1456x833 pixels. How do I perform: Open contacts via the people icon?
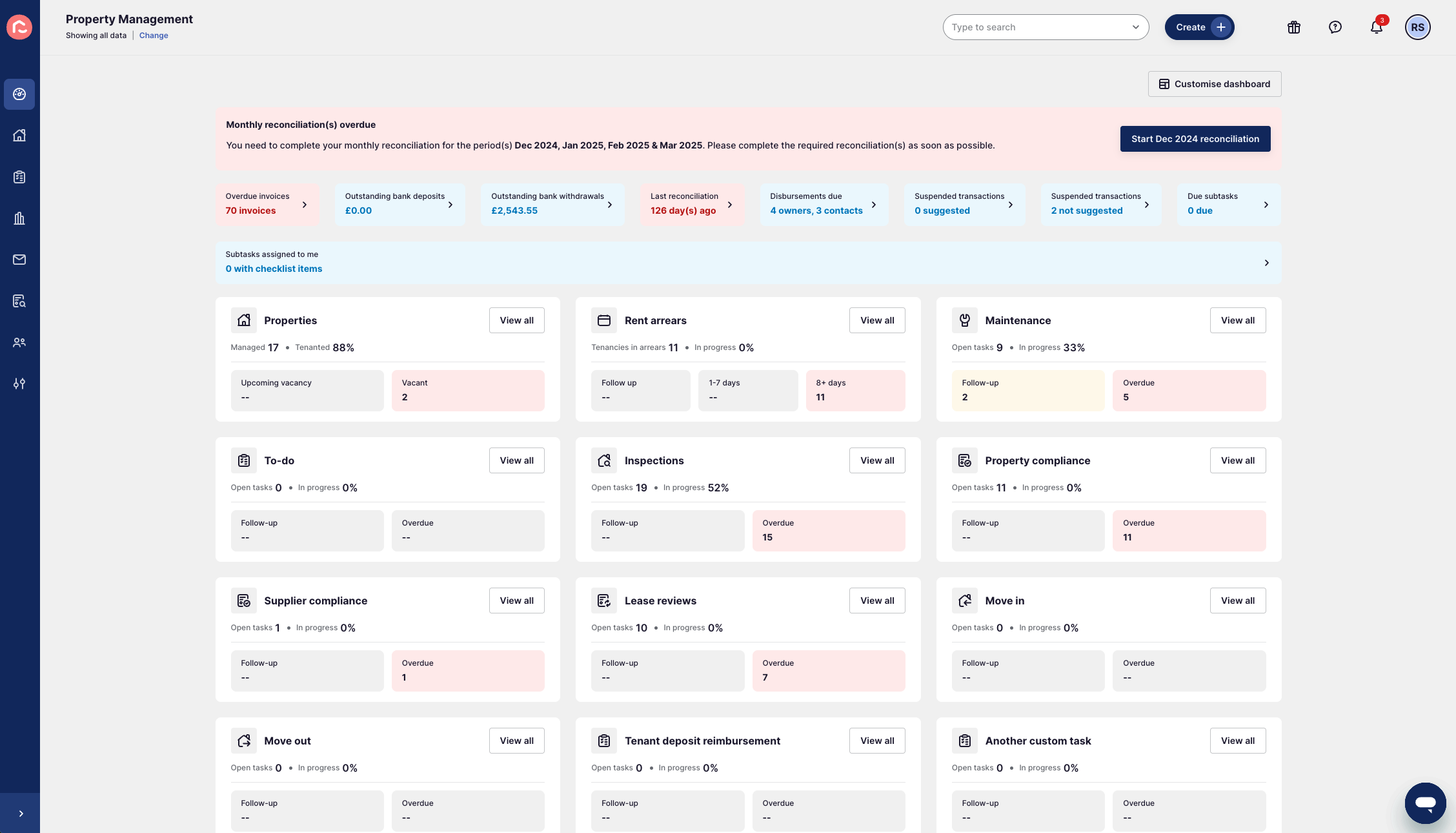(19, 342)
